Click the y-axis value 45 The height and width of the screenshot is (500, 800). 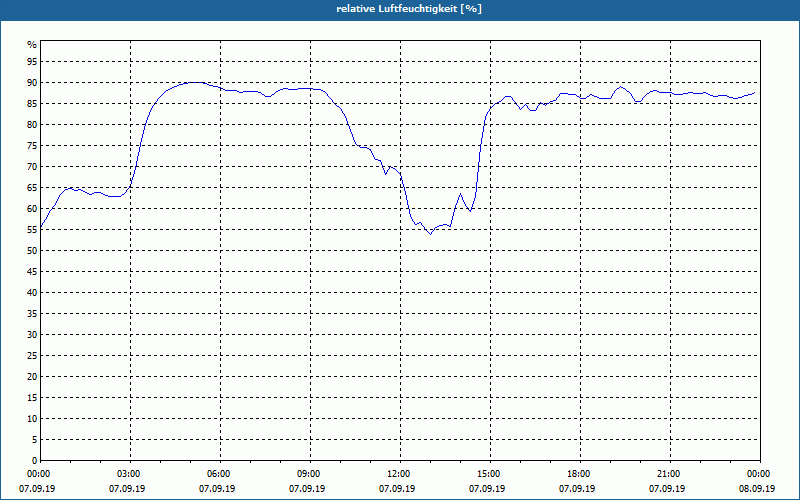(x=32, y=272)
